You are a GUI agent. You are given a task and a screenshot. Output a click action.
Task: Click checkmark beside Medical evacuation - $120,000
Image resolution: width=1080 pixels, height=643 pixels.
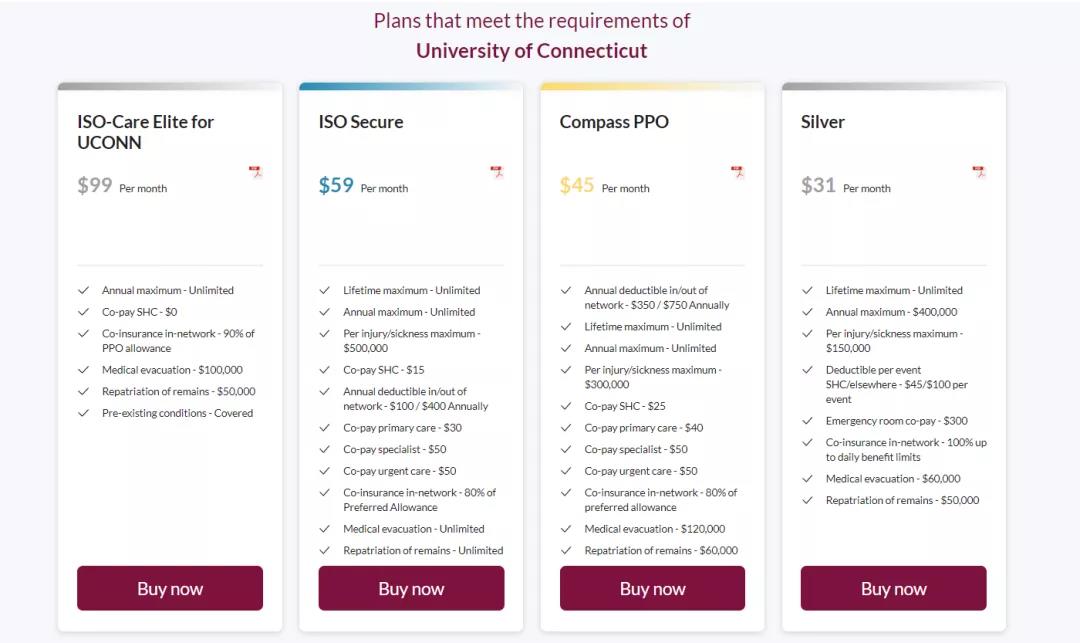[567, 529]
